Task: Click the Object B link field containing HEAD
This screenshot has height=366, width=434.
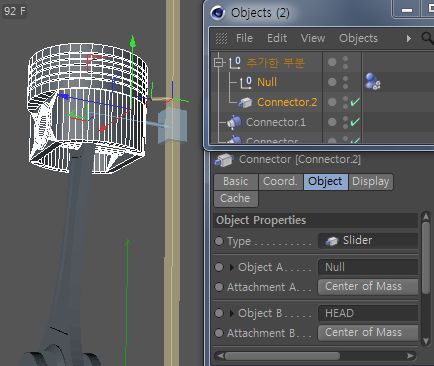Action: point(368,313)
